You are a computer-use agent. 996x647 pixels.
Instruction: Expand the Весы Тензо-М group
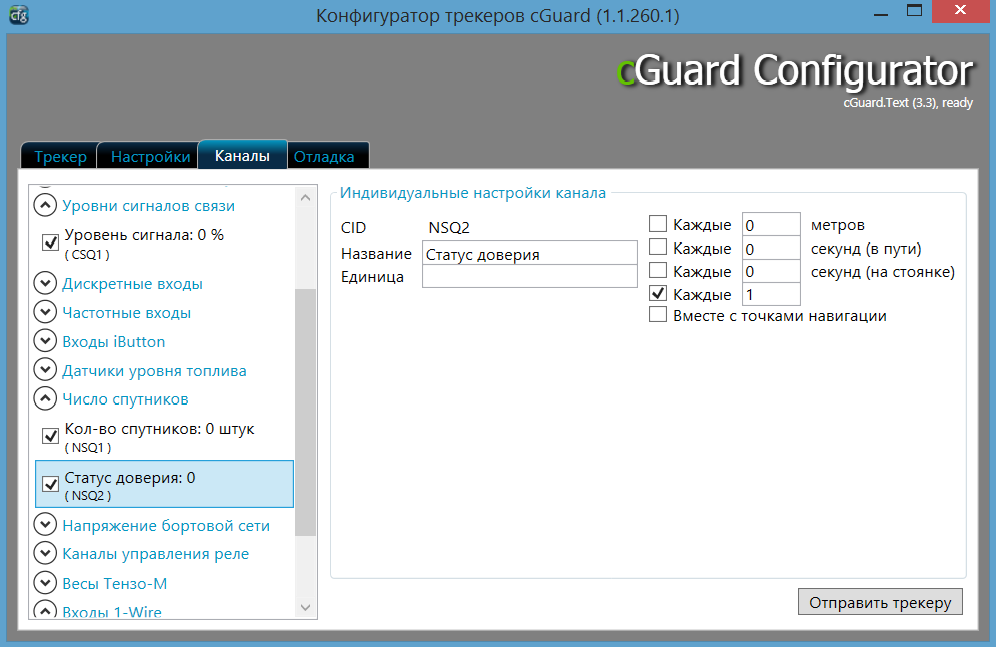[45, 582]
